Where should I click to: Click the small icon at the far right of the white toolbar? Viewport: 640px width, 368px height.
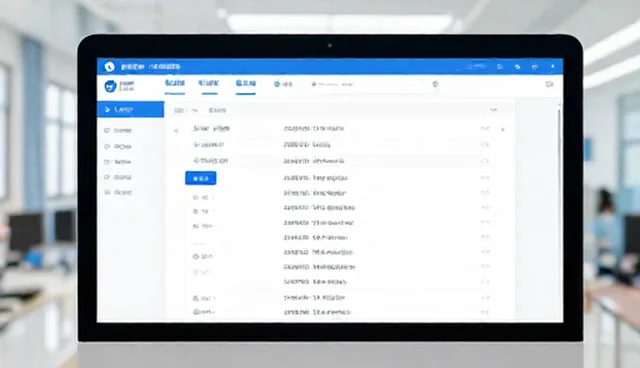pyautogui.click(x=549, y=84)
